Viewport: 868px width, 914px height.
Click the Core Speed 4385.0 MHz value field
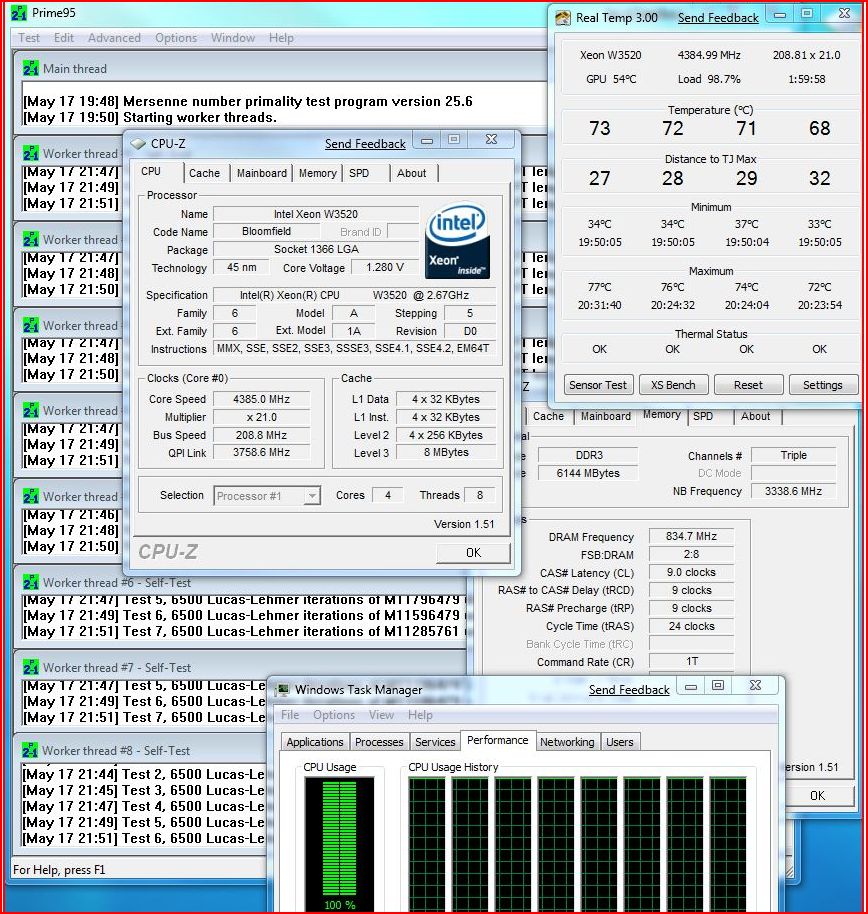261,399
